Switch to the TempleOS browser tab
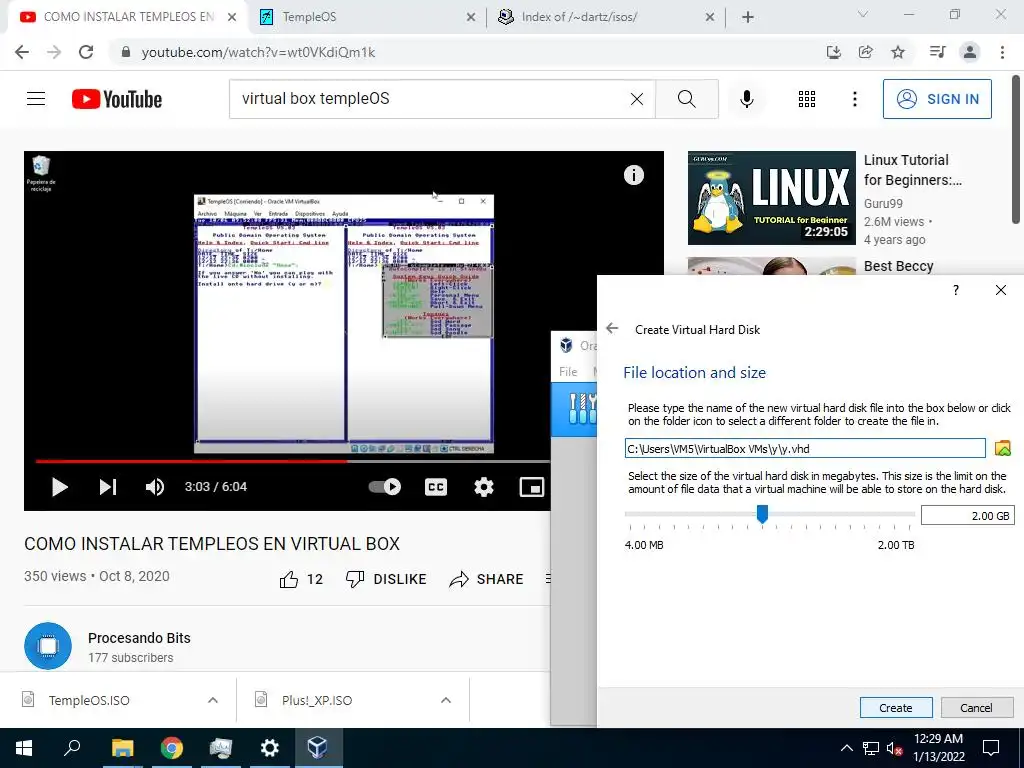The height and width of the screenshot is (768, 1024). 366,17
